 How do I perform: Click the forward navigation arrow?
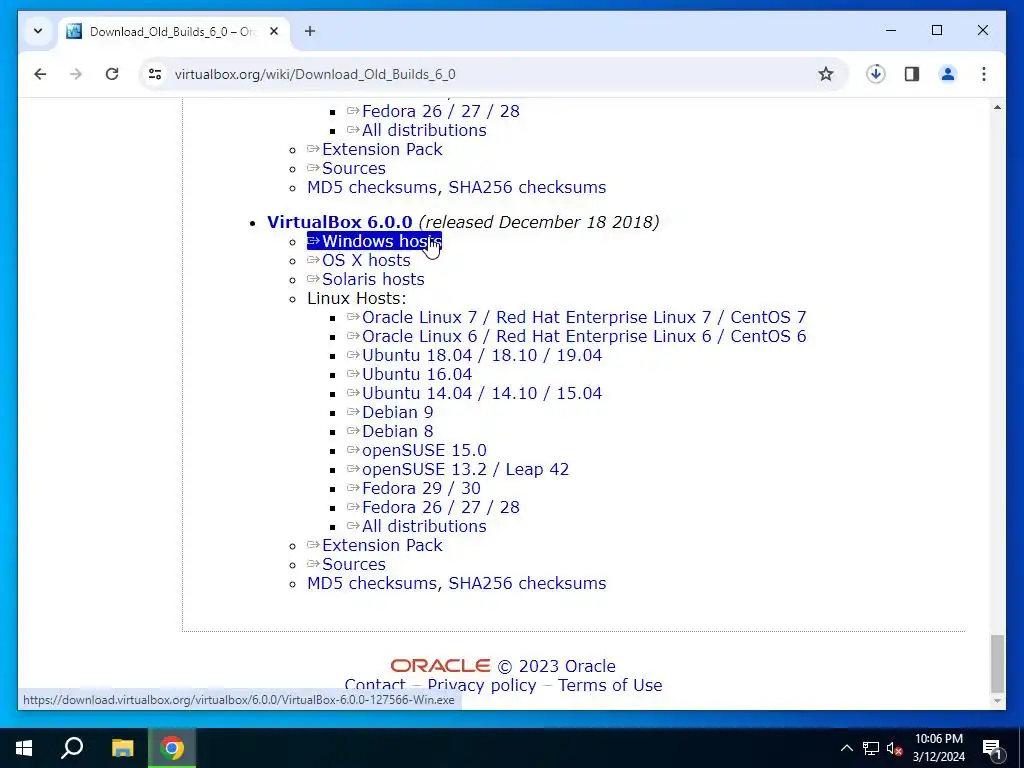(76, 74)
